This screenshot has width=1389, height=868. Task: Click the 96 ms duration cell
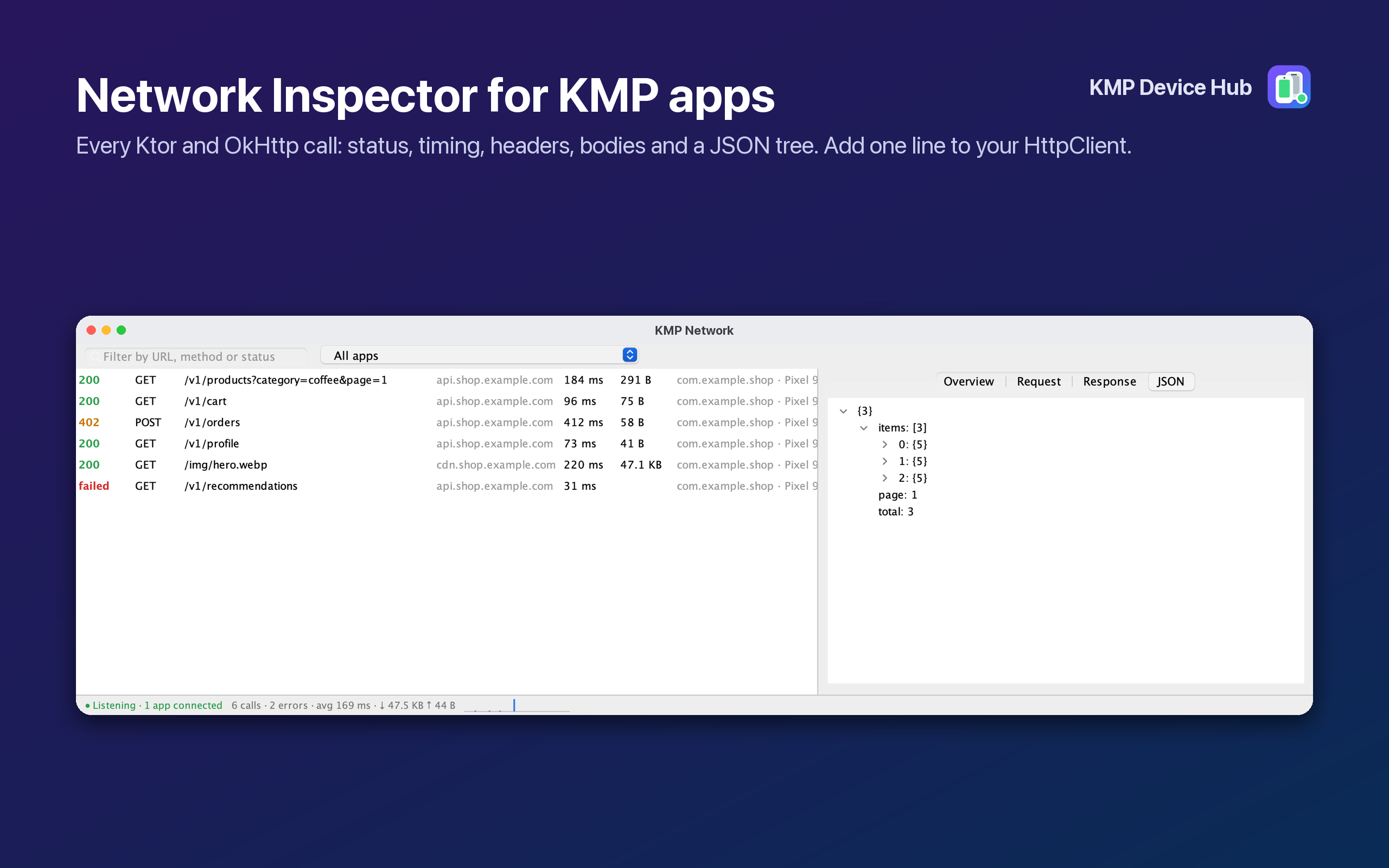point(579,401)
